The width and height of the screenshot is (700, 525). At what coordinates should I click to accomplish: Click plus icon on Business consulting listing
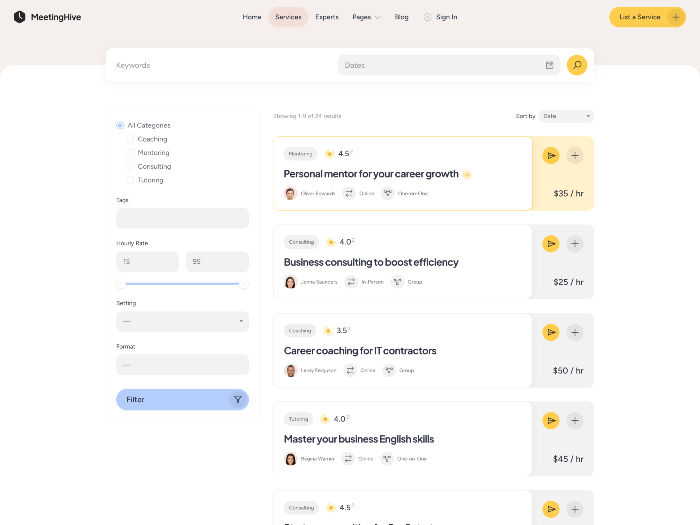click(x=575, y=243)
